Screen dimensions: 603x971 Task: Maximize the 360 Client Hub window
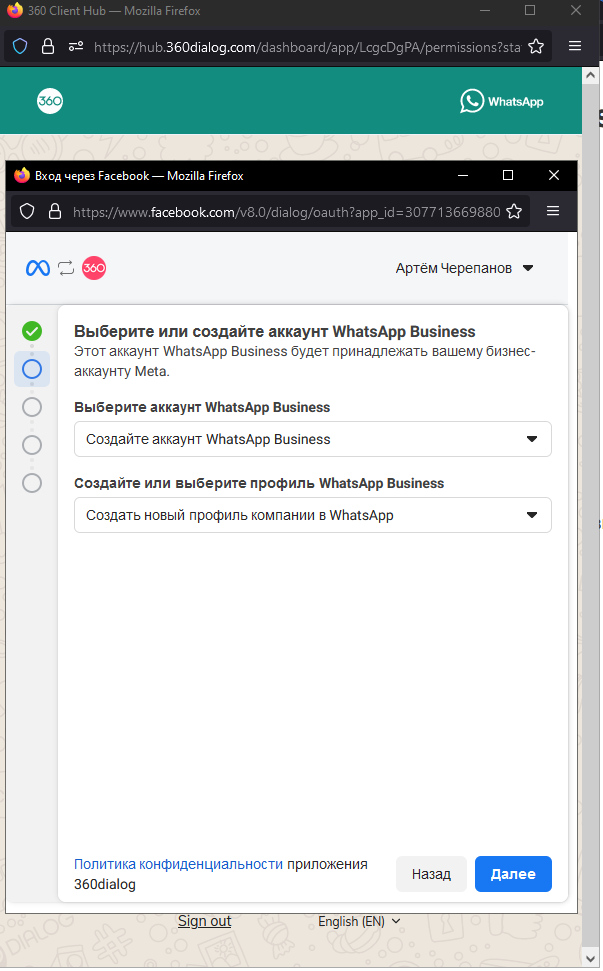coord(530,11)
